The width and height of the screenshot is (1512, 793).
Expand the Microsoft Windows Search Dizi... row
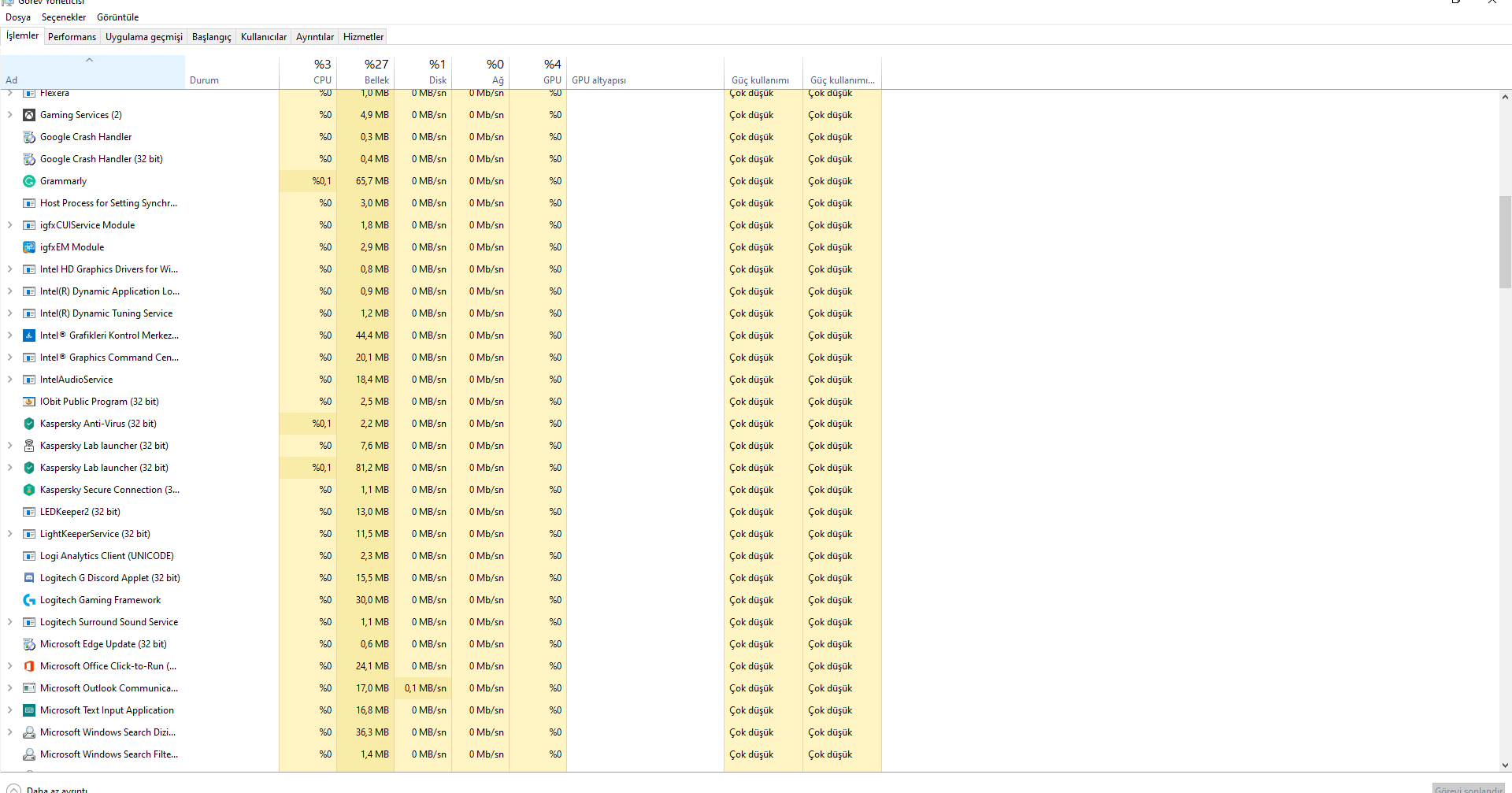tap(9, 732)
